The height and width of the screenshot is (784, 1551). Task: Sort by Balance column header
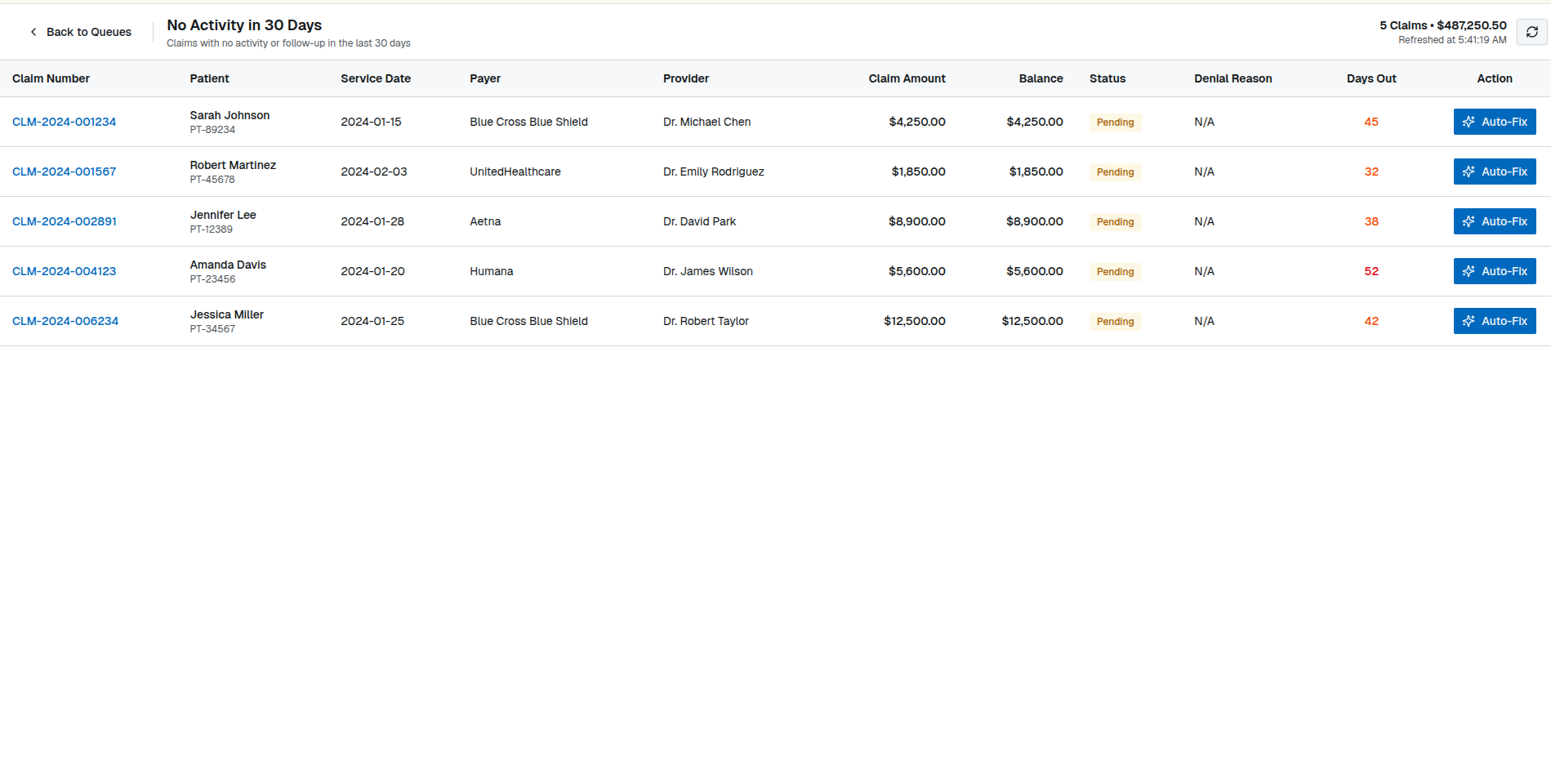tap(1041, 78)
